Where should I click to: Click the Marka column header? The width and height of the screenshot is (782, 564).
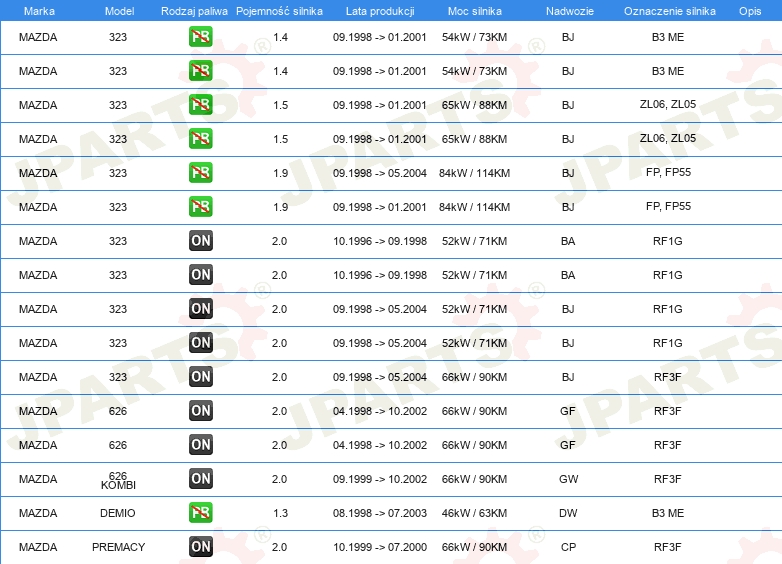39,11
